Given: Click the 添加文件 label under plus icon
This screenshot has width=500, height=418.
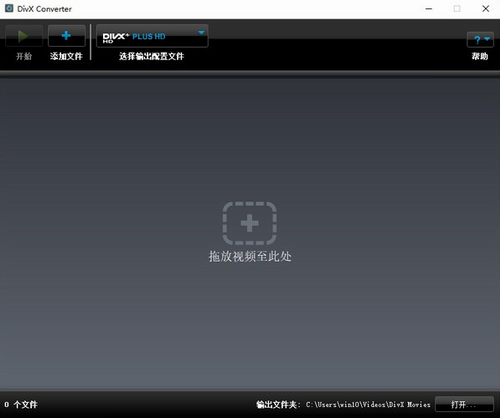Looking at the screenshot, I should (x=66, y=56).
